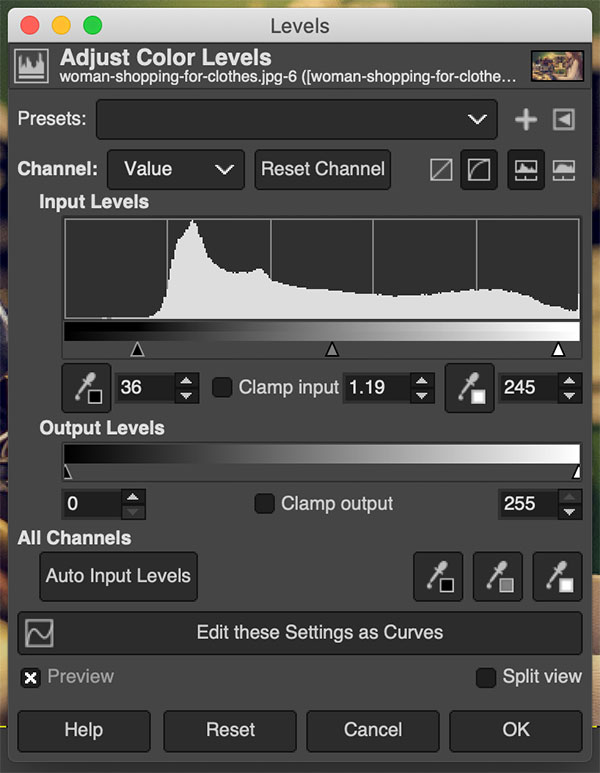Screen dimensions: 600x773
Task: Enable the Clamp output checkbox
Action: point(265,504)
